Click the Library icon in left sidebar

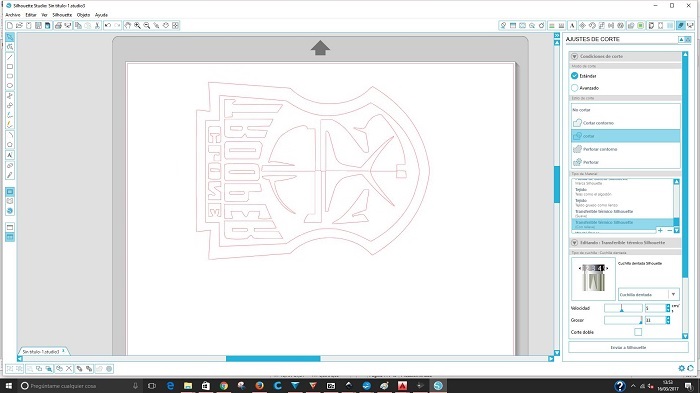[10, 201]
